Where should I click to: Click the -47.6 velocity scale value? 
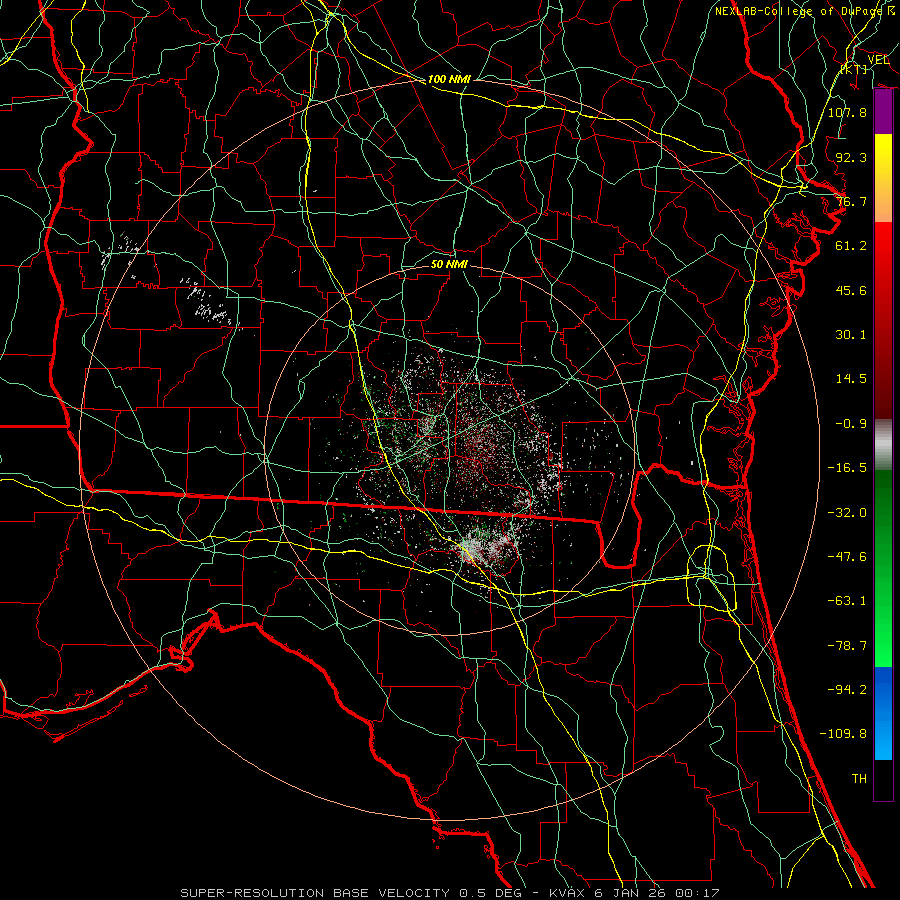tap(847, 557)
